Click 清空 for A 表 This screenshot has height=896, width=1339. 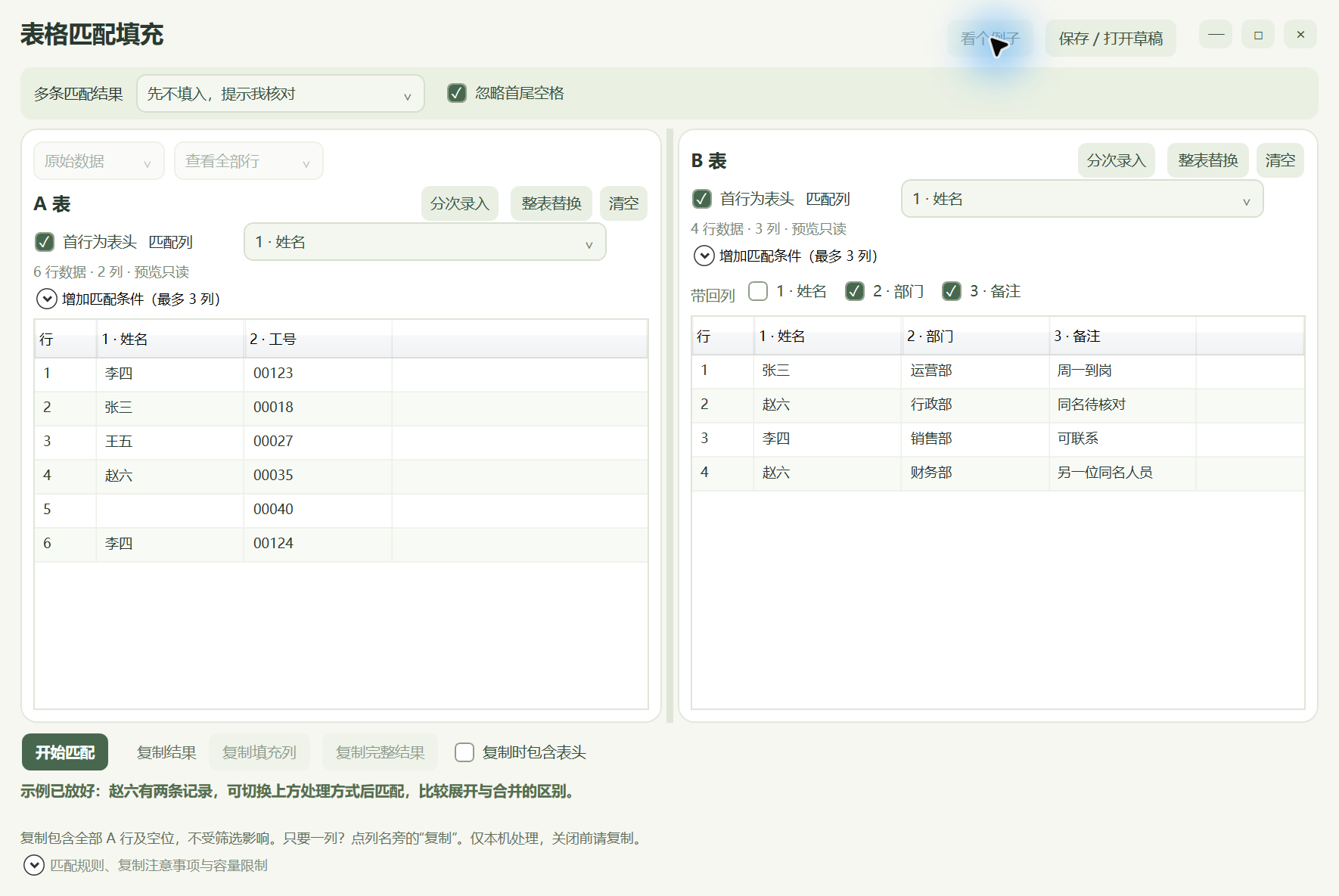pos(623,203)
